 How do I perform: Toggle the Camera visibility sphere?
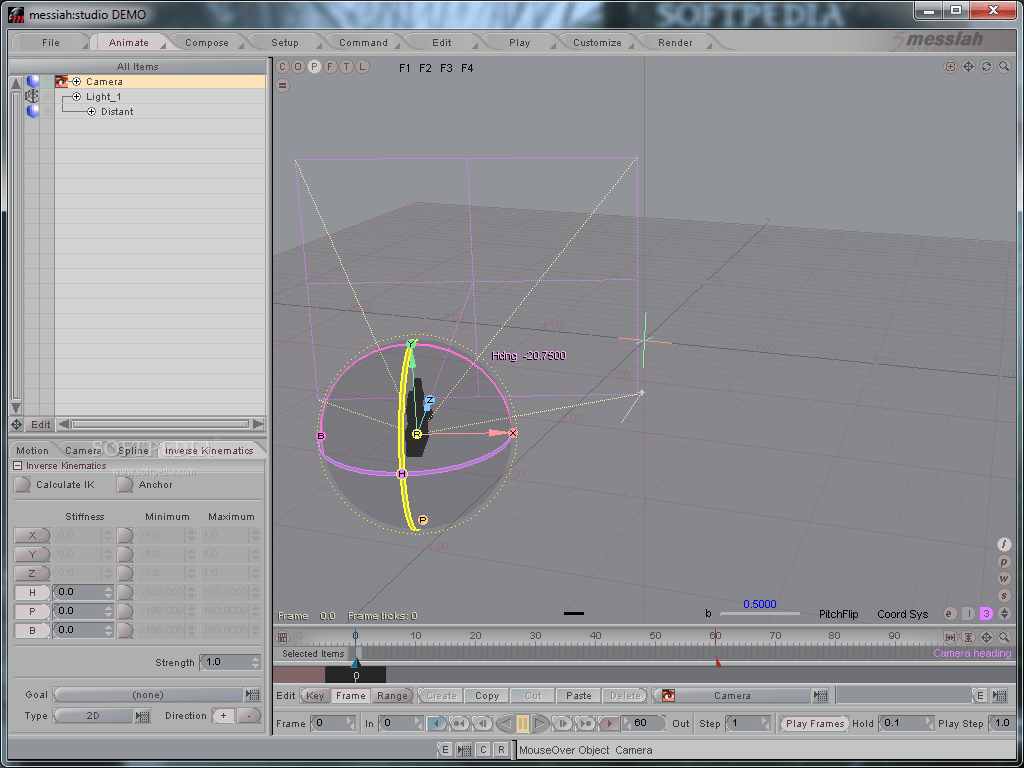(x=33, y=82)
